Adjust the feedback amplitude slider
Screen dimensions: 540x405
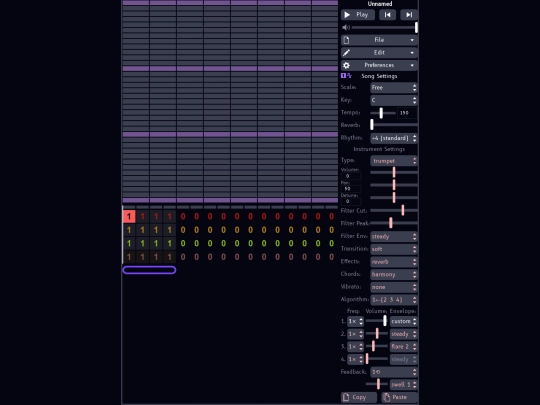click(x=376, y=384)
